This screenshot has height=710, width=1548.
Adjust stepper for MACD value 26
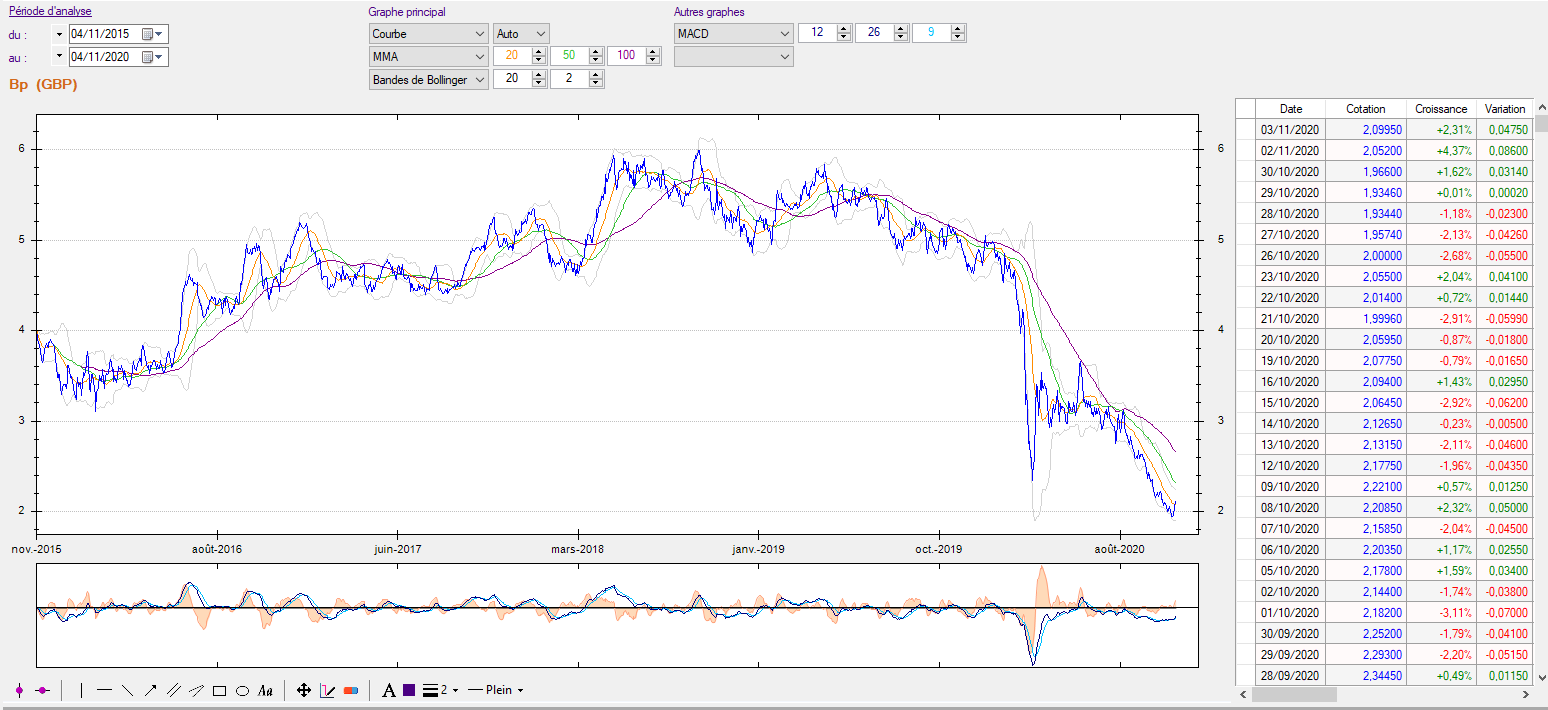[x=901, y=33]
